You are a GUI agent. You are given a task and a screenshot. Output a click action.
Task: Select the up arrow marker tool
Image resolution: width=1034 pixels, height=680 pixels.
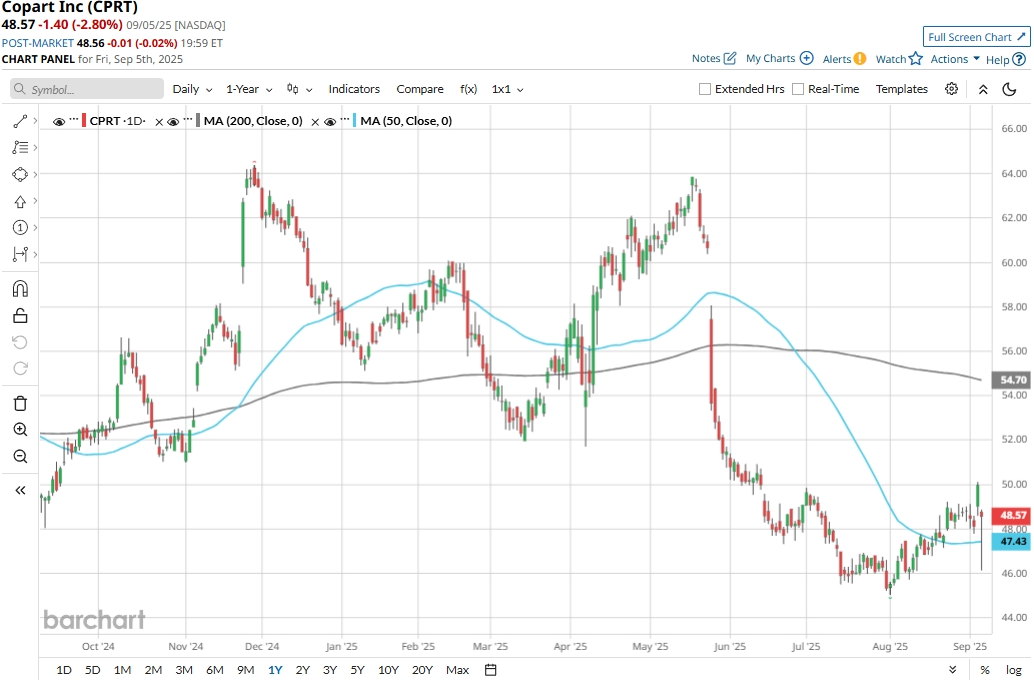point(20,201)
